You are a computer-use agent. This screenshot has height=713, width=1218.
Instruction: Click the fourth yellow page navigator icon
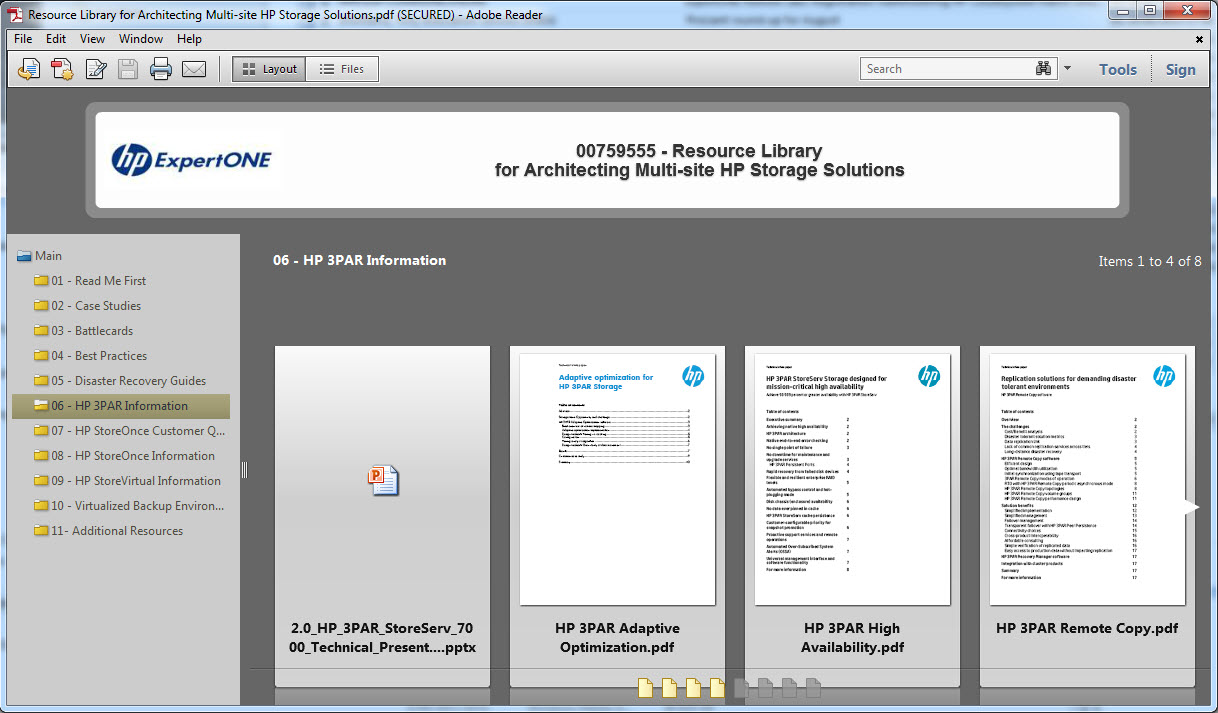(x=717, y=687)
